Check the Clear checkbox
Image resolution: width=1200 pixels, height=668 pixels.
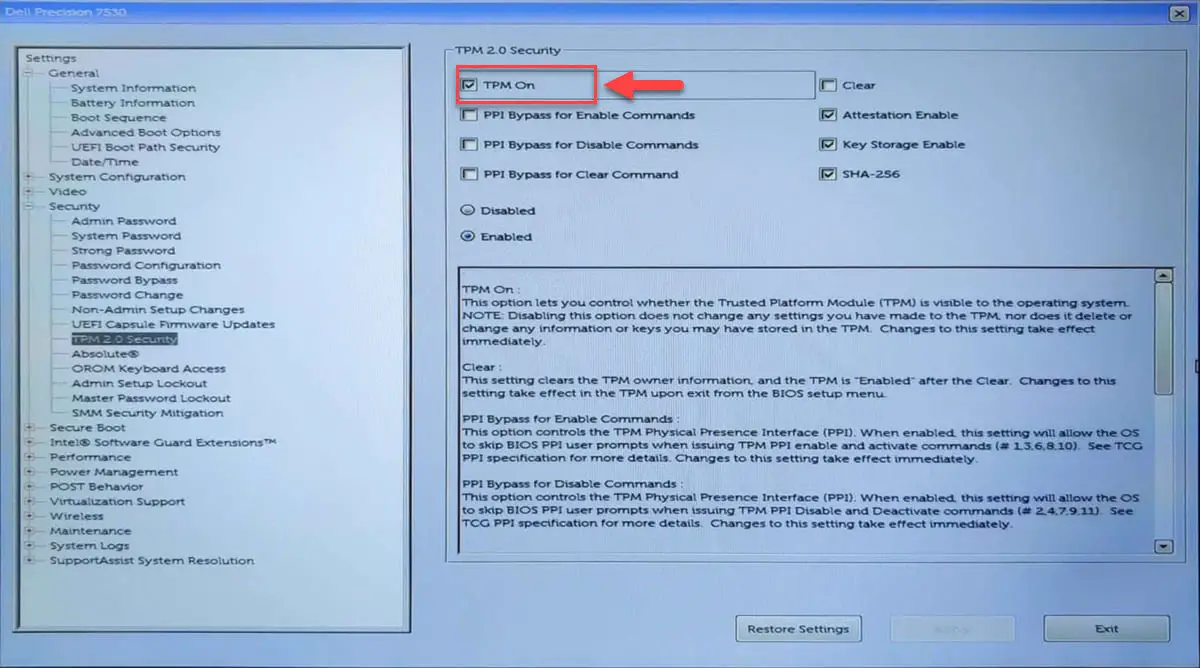[829, 85]
